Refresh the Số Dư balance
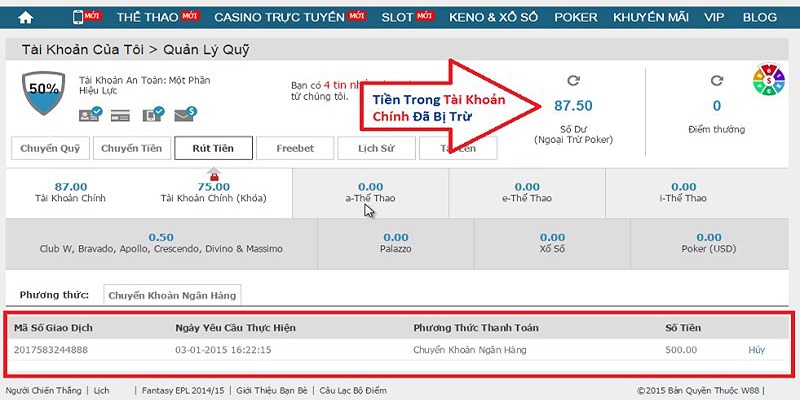Viewport: 800px width, 400px height. 573,80
